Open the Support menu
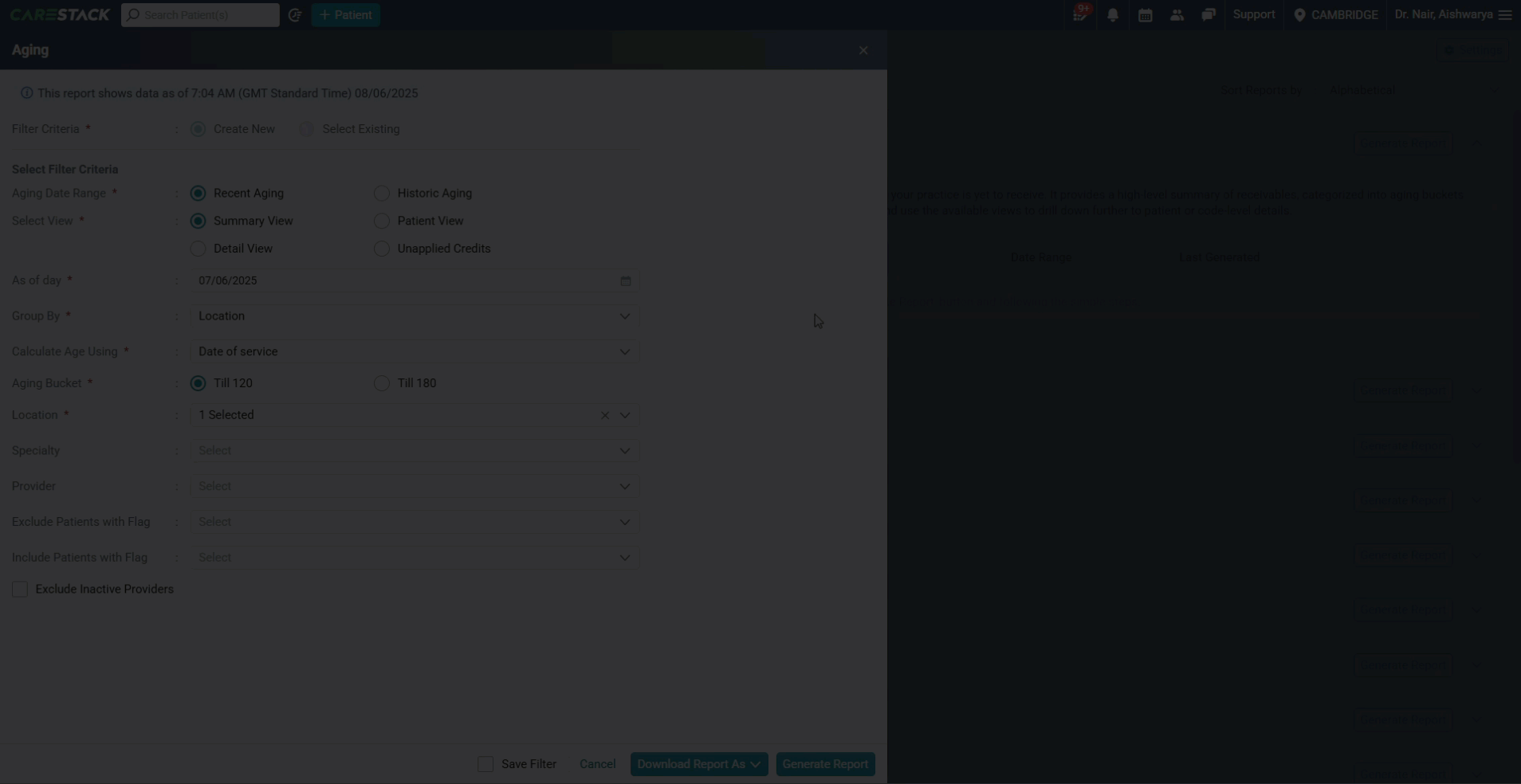The image size is (1521, 784). [1254, 14]
